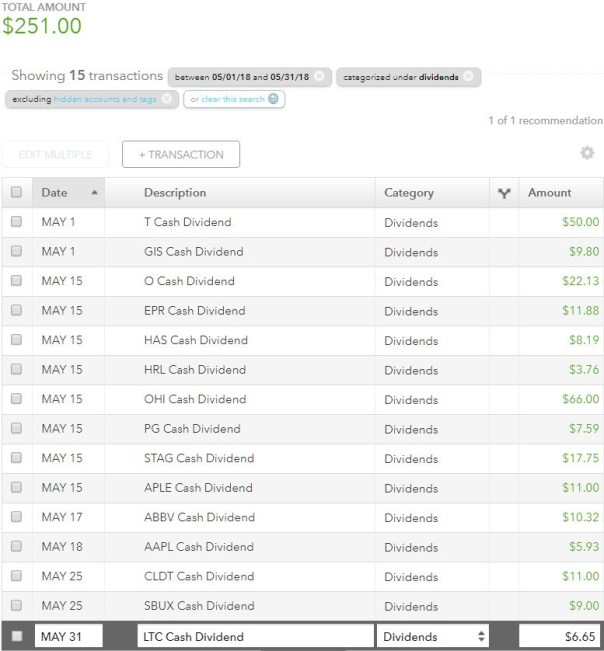Check the LTC Cash Dividend row
Viewport: 604px width, 651px height.
(16, 637)
